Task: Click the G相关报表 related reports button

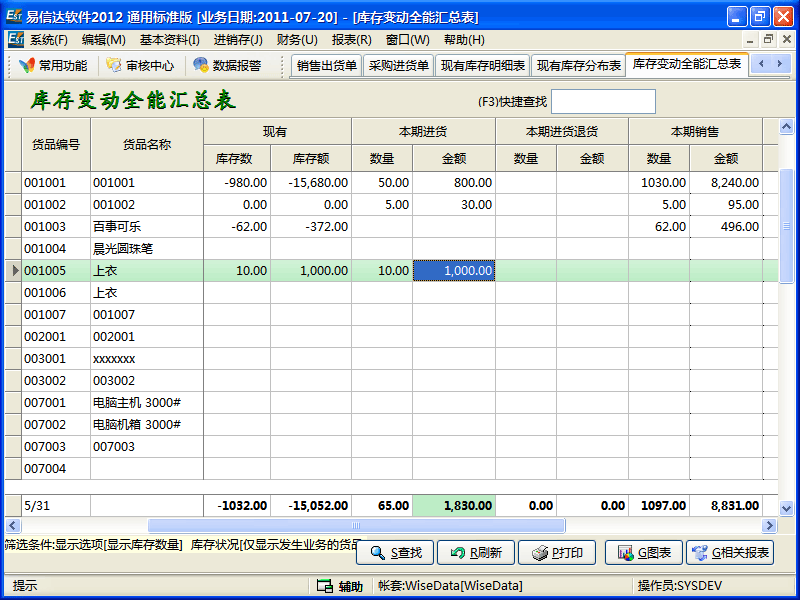Action: coord(729,552)
